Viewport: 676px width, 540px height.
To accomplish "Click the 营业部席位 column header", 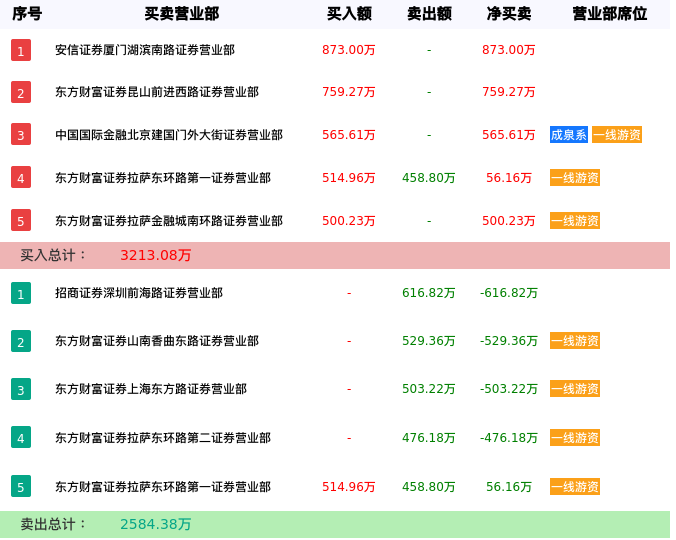I will coord(609,14).
